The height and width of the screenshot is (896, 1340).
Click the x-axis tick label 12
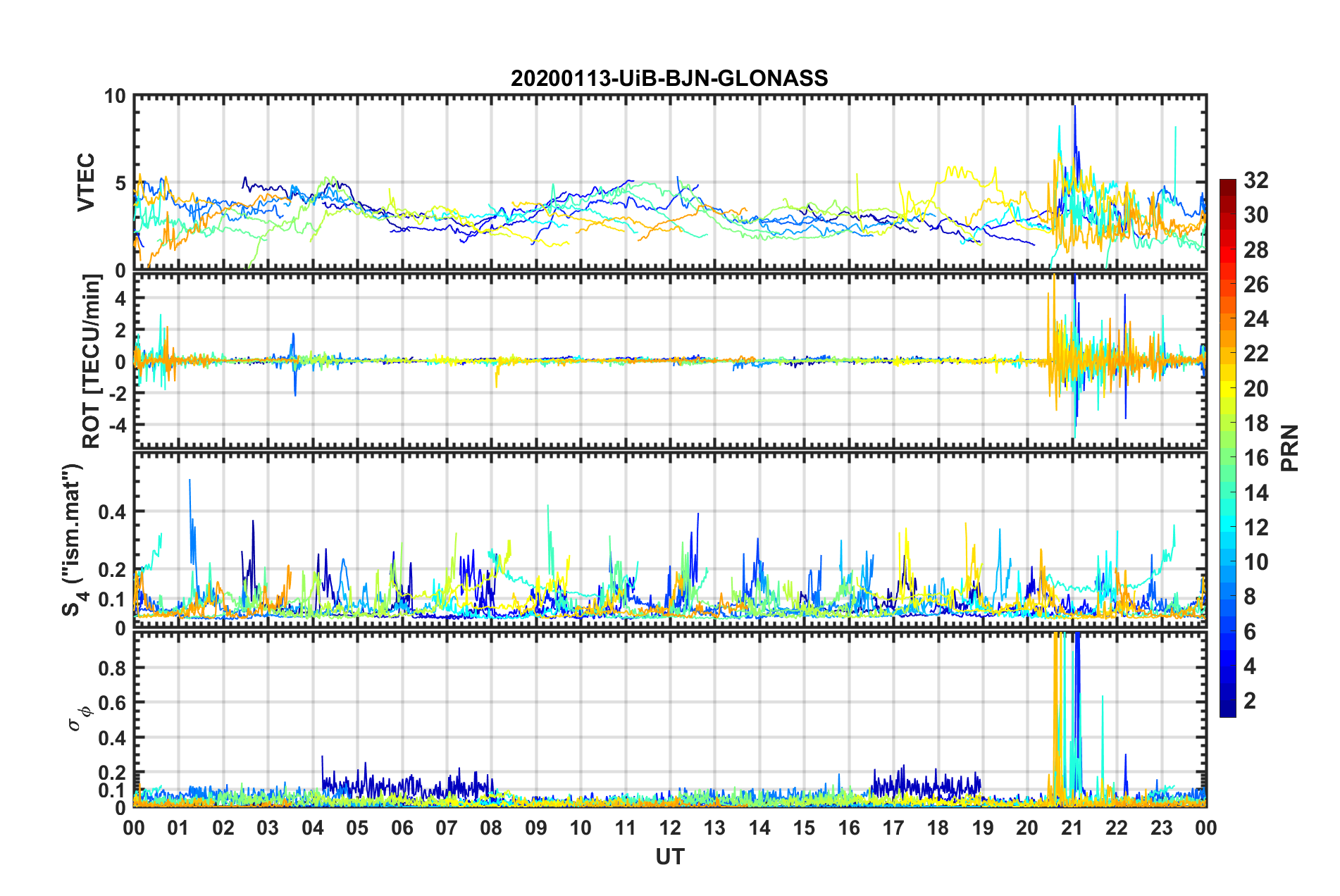[669, 828]
